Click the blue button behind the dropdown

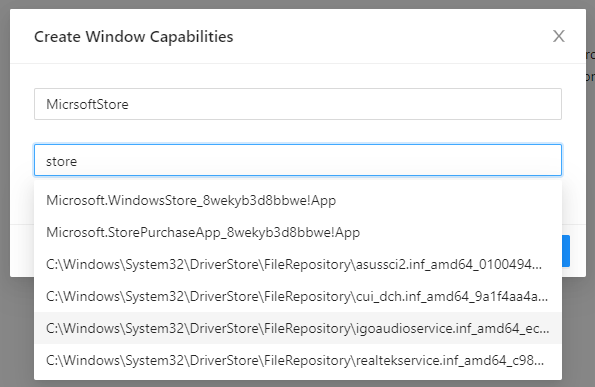point(566,251)
